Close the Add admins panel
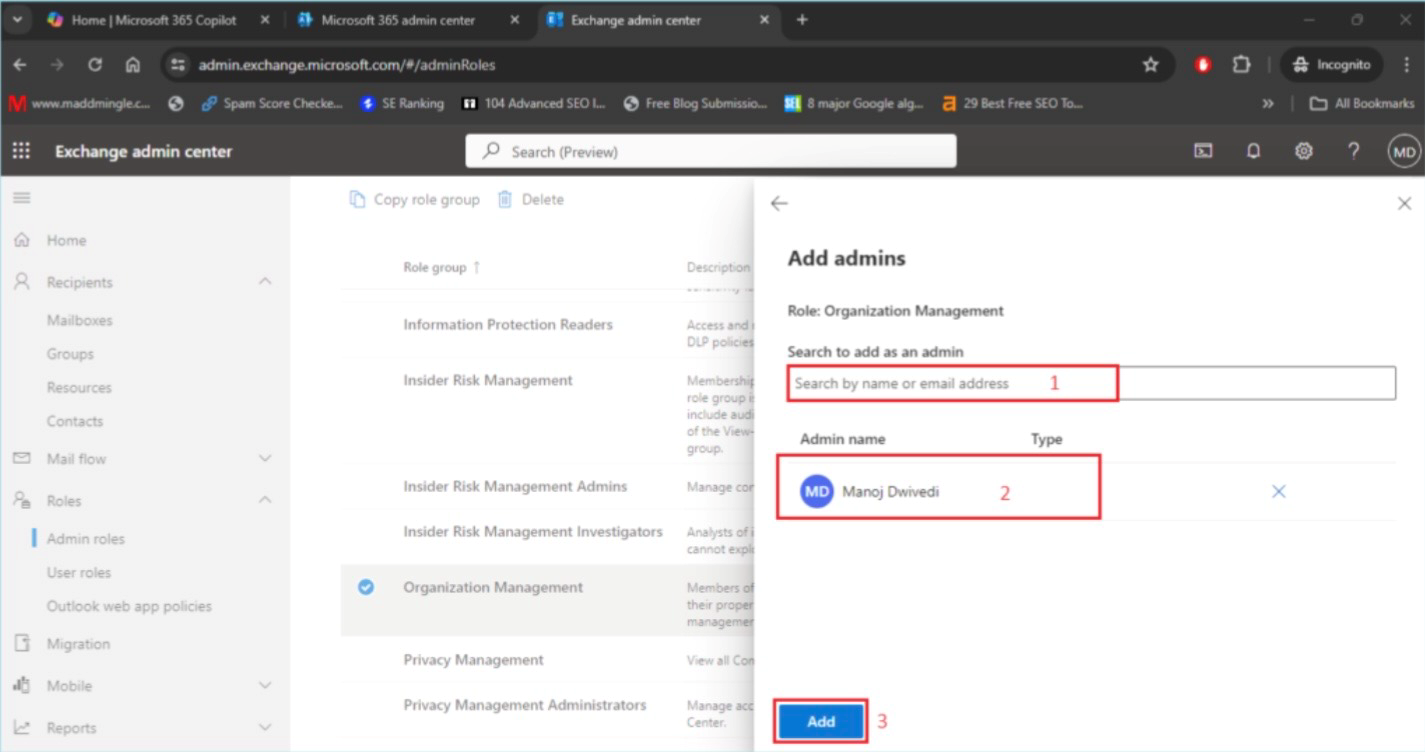 (x=1403, y=203)
